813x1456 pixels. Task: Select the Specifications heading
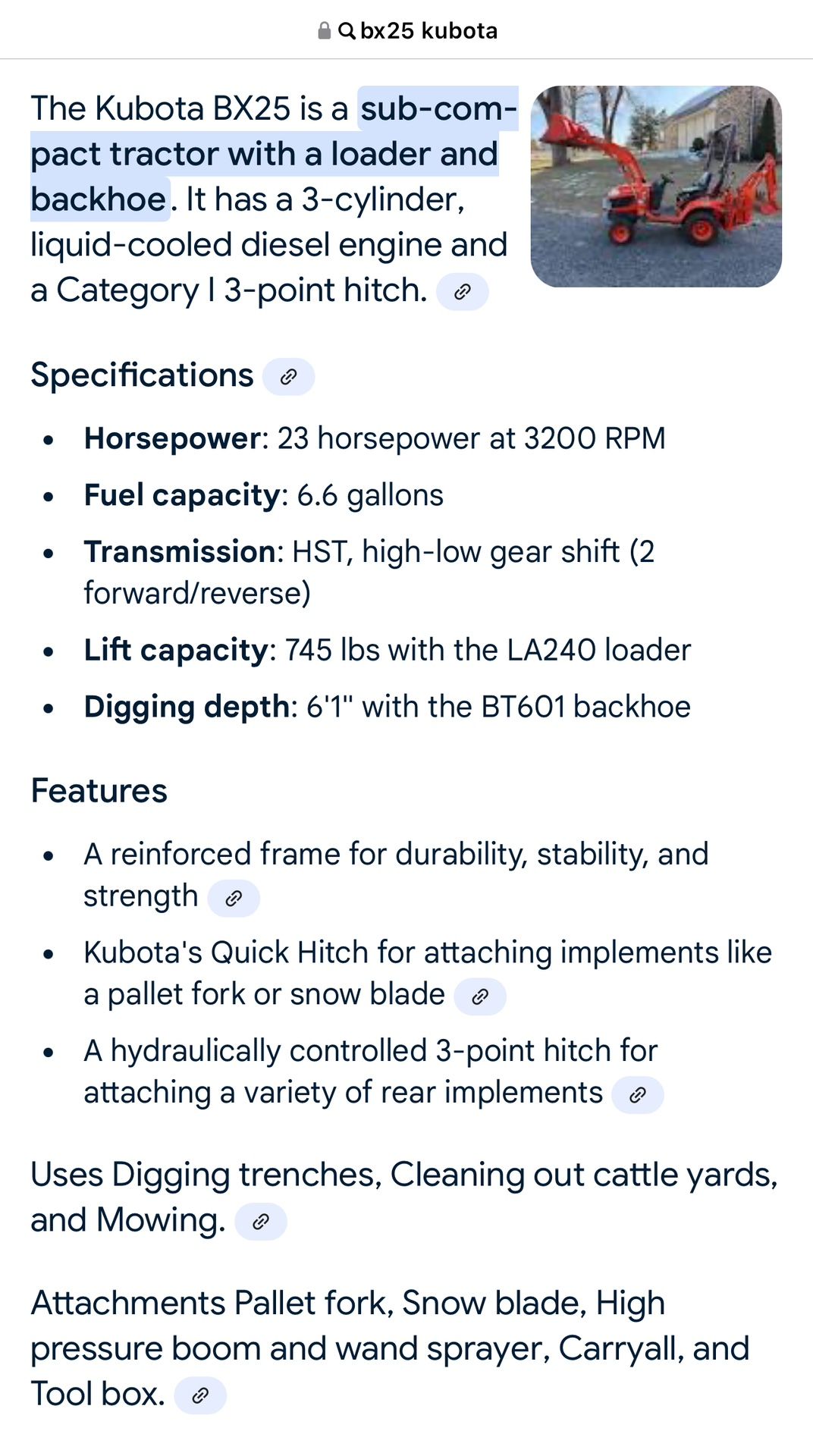[x=142, y=375]
